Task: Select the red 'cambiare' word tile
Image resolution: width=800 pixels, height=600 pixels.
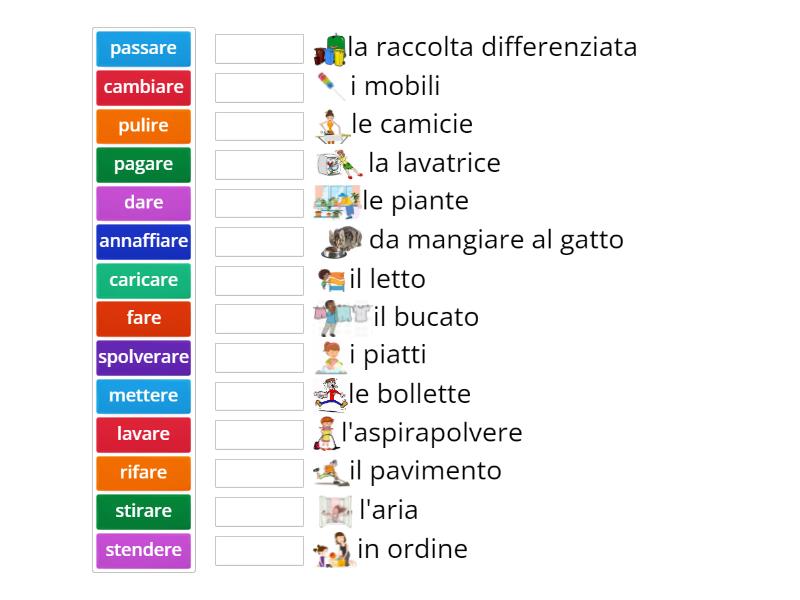Action: (143, 88)
